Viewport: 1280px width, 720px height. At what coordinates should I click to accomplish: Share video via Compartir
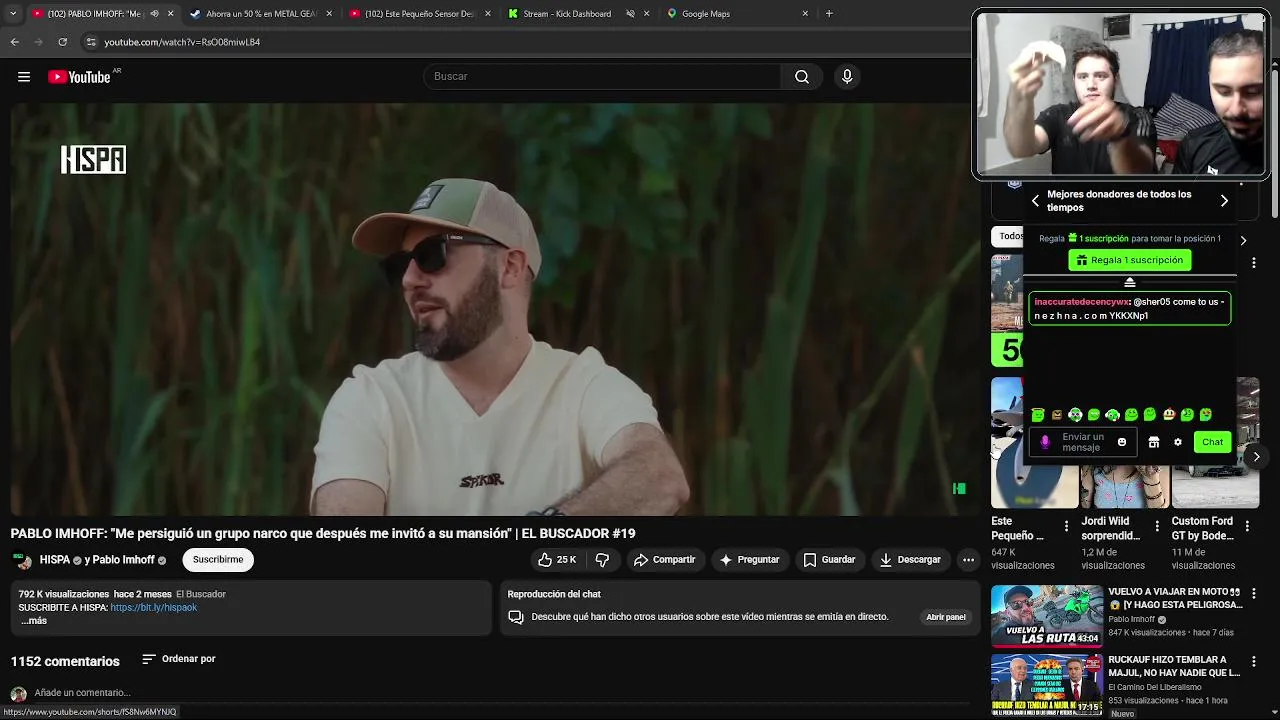pos(664,560)
